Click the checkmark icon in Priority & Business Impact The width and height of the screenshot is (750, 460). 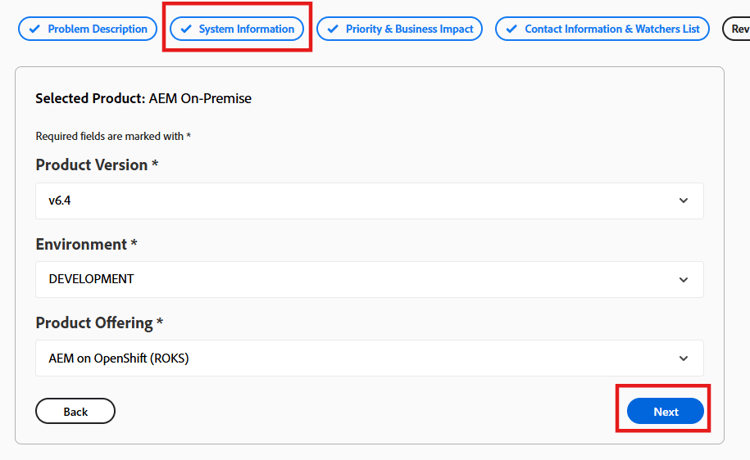[333, 29]
